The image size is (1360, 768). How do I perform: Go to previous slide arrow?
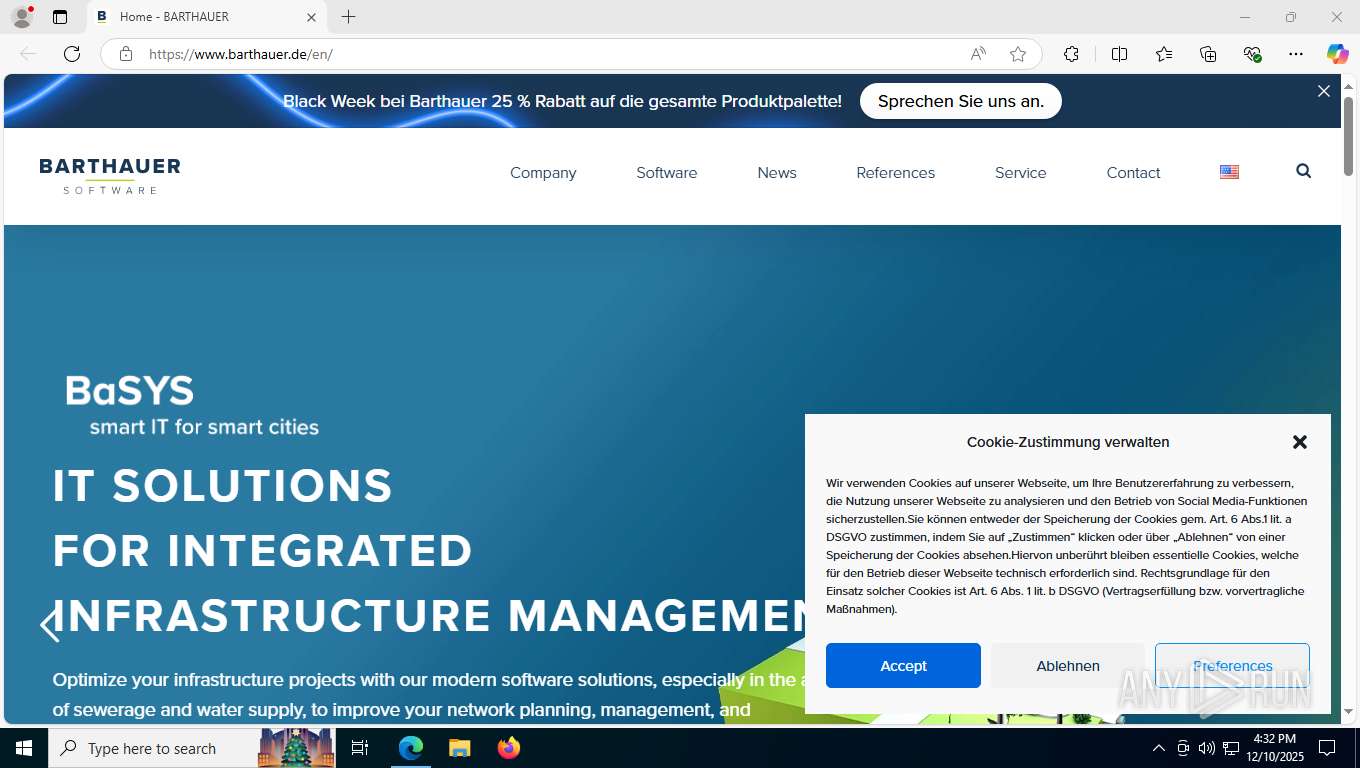coord(49,625)
